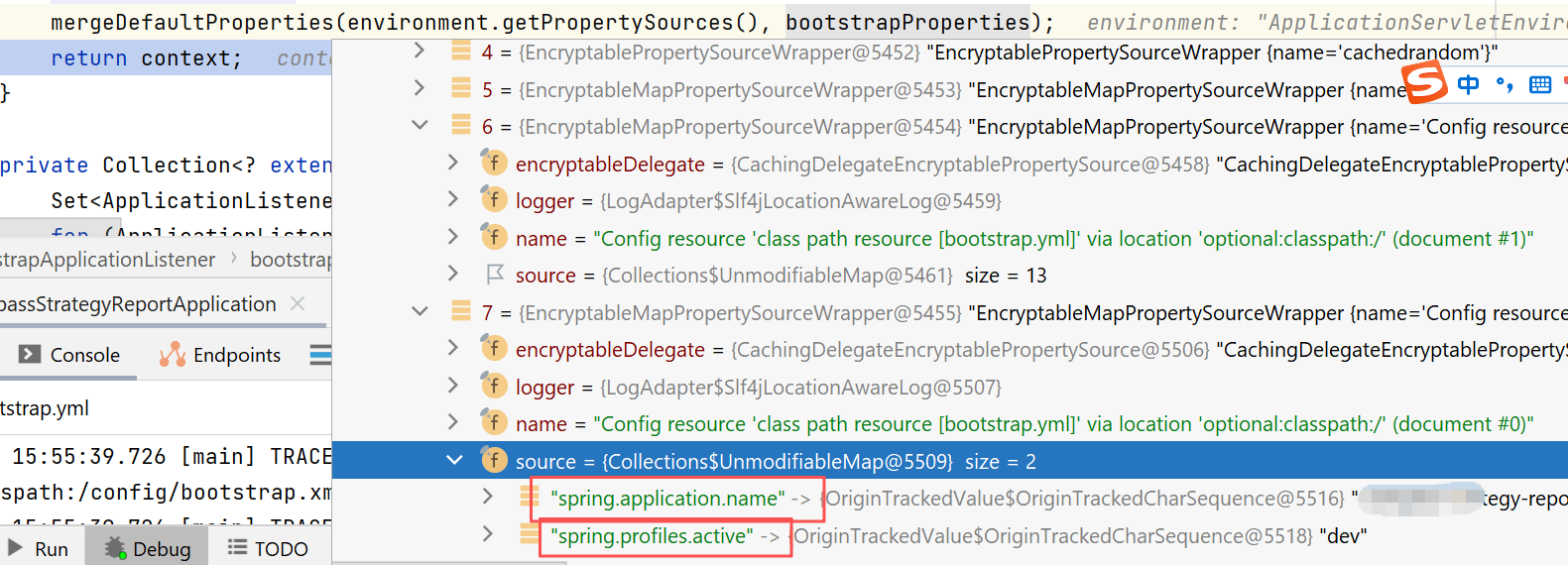Open the TODO tool window tab
1568x565 pixels.
(268, 548)
